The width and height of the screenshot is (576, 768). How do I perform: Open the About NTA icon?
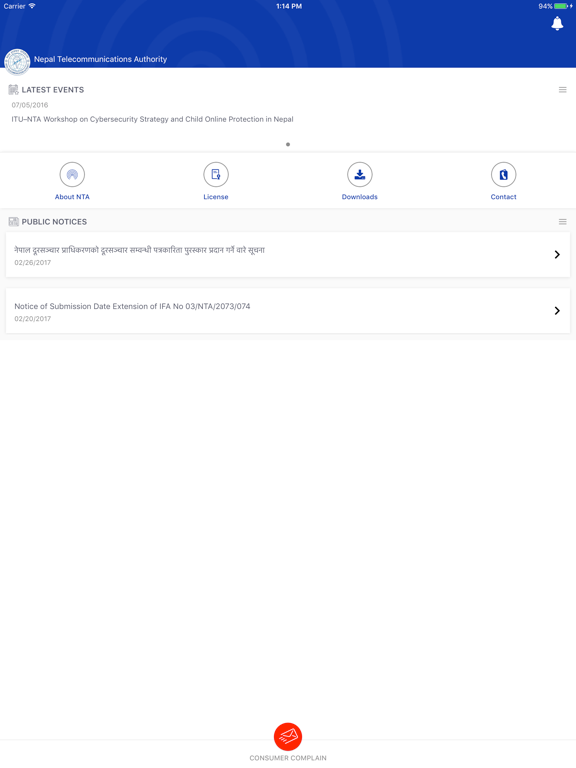point(72,174)
